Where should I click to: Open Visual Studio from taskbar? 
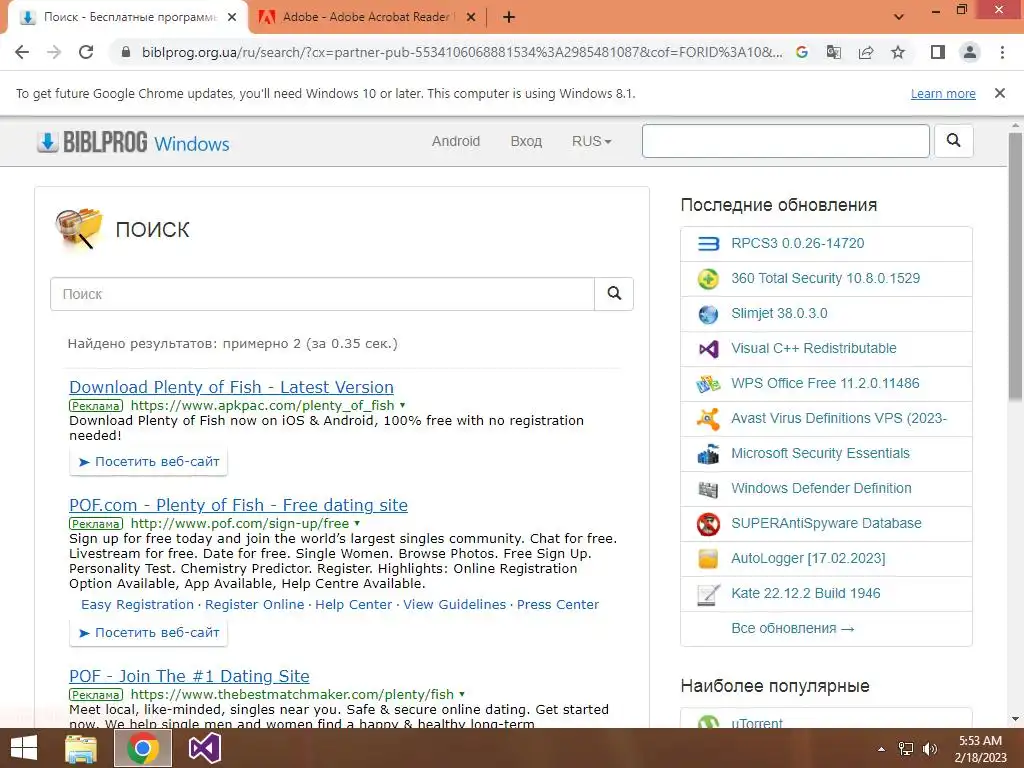tap(204, 748)
